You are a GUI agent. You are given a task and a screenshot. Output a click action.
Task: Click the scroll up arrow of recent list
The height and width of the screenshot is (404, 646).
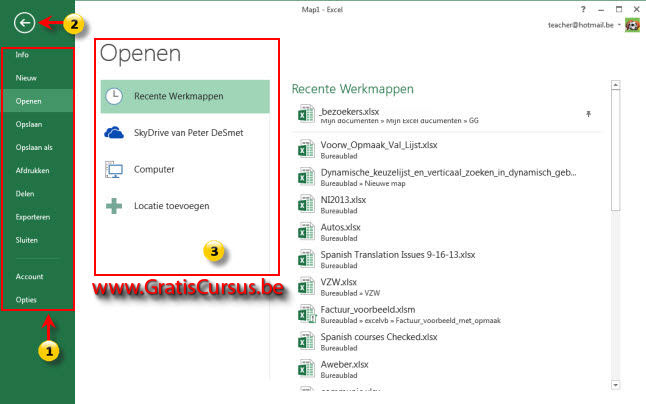616,85
